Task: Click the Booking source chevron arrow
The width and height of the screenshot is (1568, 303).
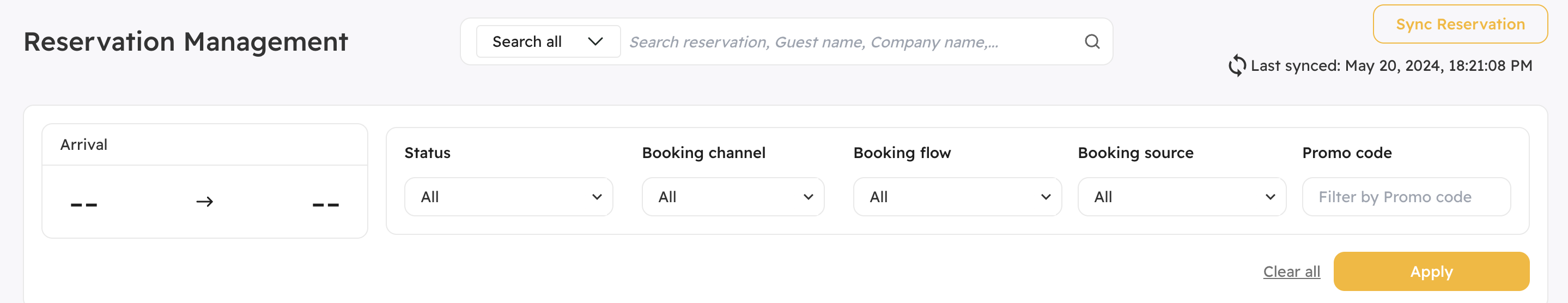Action: coord(1270,197)
